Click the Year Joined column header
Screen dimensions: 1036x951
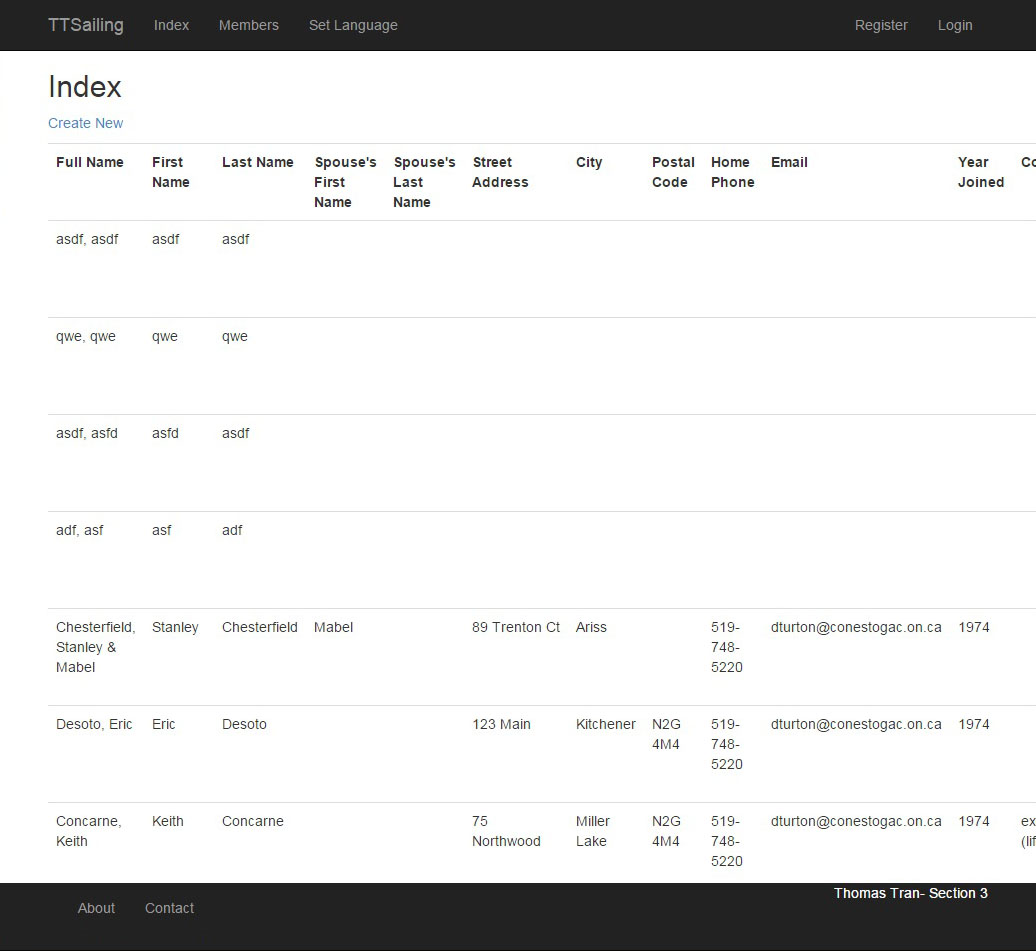[x=980, y=172]
